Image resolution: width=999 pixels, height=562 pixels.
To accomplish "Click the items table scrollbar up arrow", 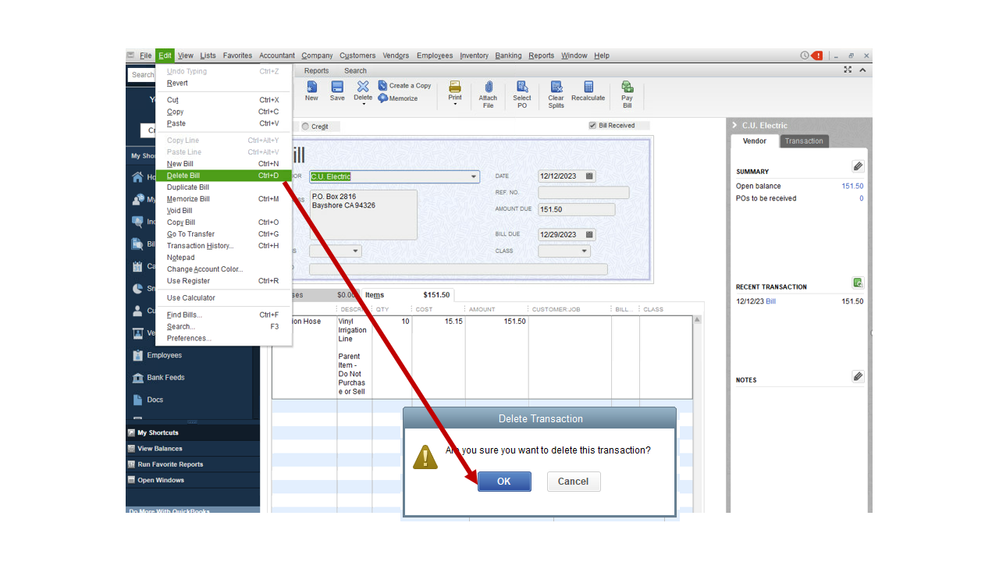I will click(x=697, y=320).
